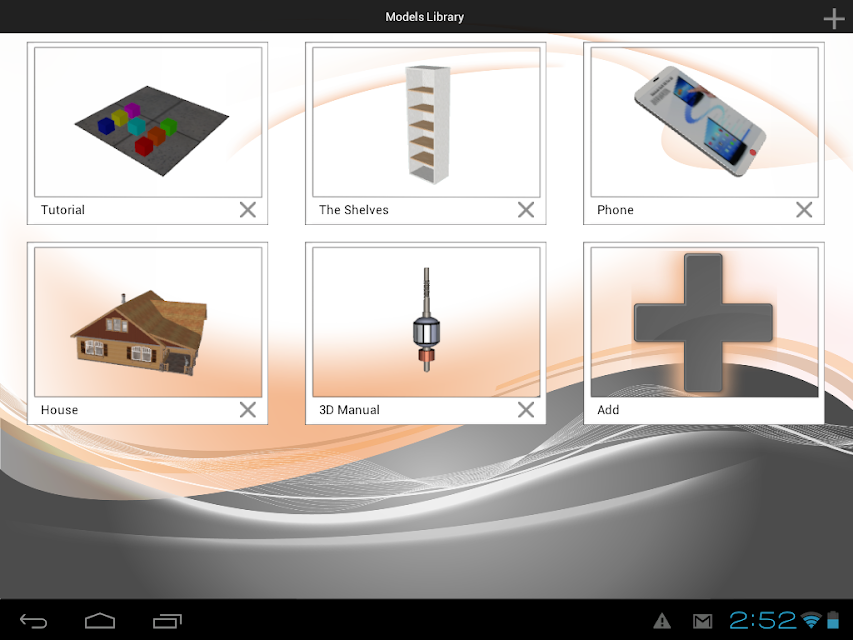Tap the Android home button
This screenshot has width=853, height=640.
coord(100,621)
